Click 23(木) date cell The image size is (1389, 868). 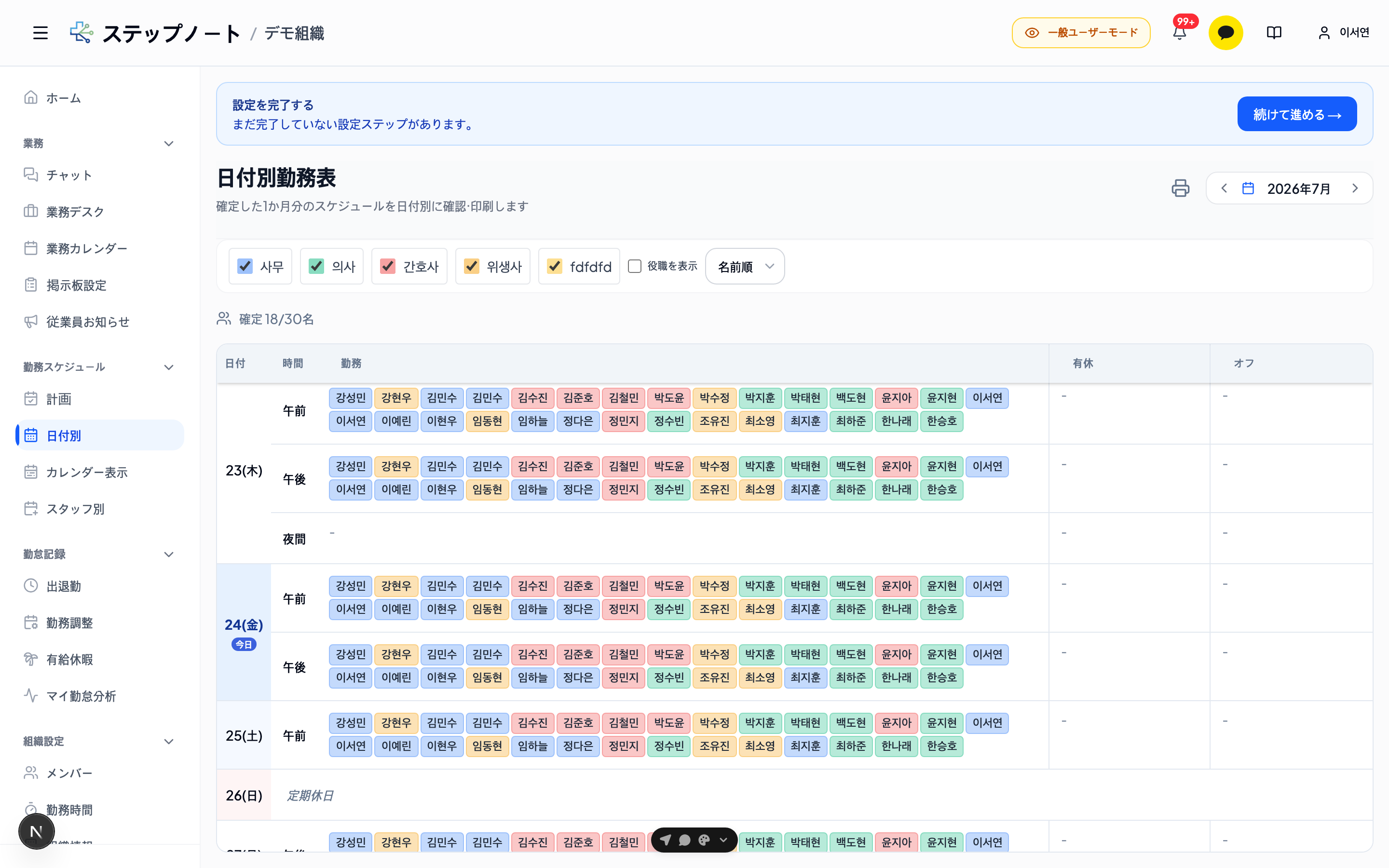coord(244,471)
